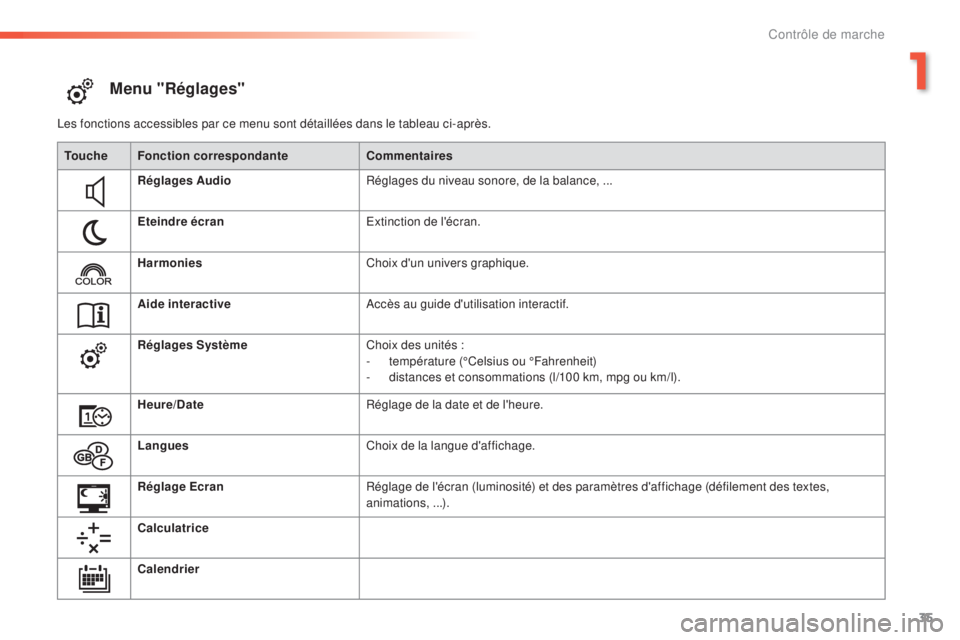This screenshot has height=640, width=960.
Task: Click the "Menu "Réglages"" heading
Action: coord(177,89)
